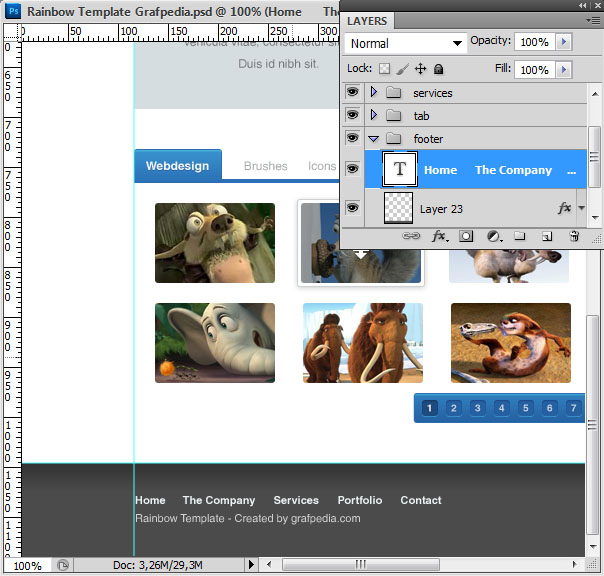Click footer Home link
The height and width of the screenshot is (576, 604).
point(150,500)
